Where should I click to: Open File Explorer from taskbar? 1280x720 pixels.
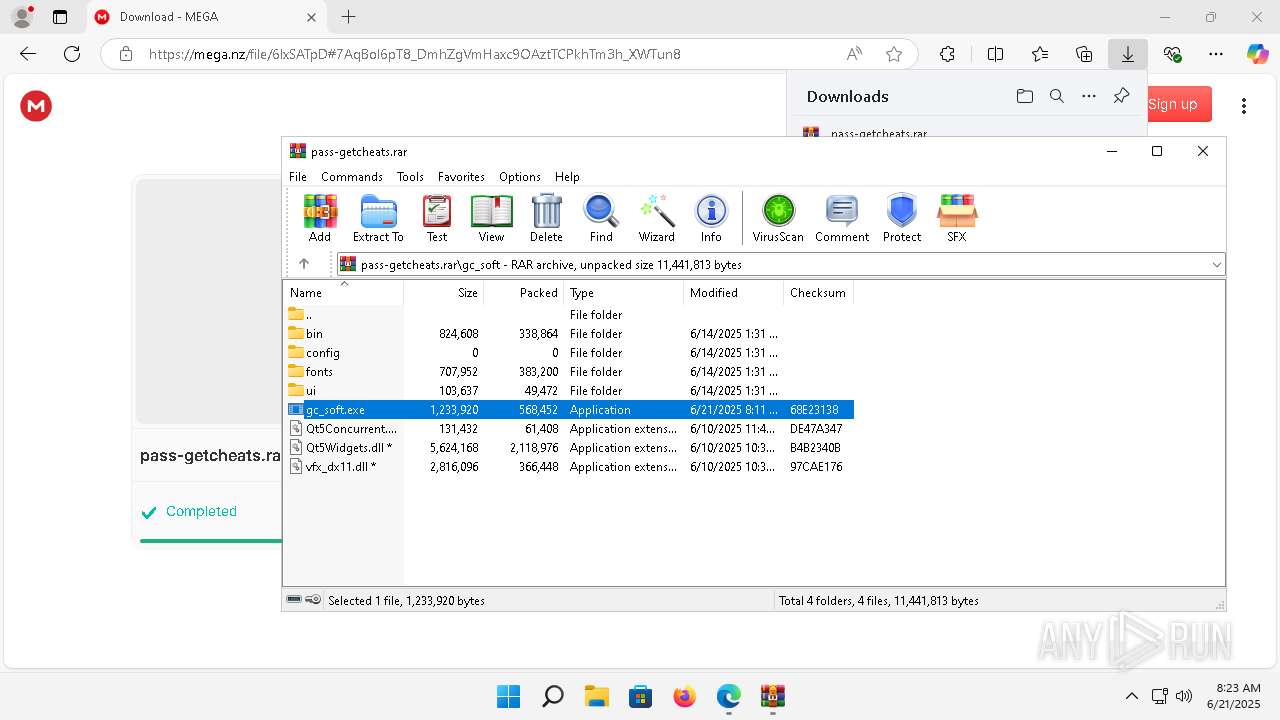(x=596, y=696)
